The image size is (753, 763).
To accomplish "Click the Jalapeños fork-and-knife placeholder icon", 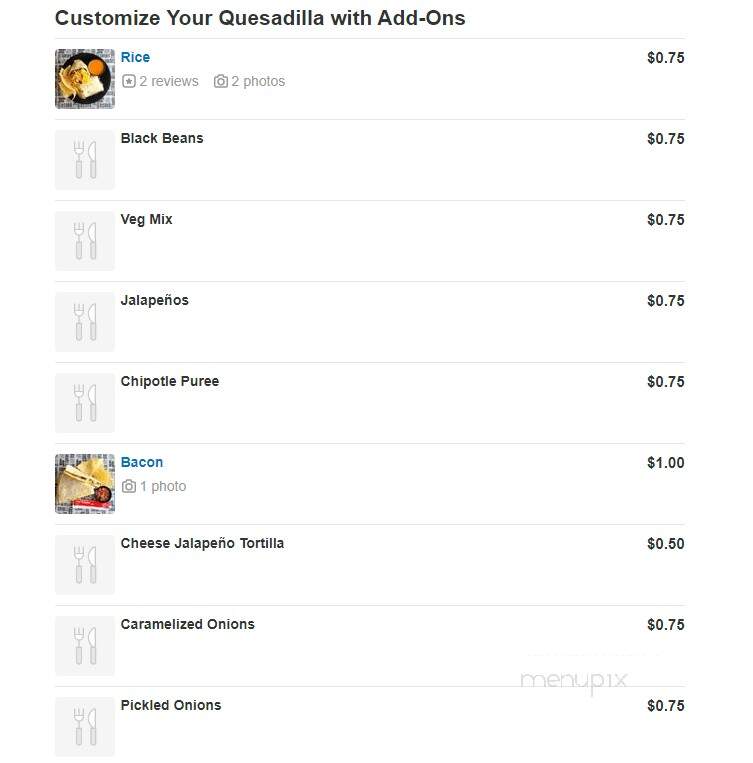I will tap(85, 322).
